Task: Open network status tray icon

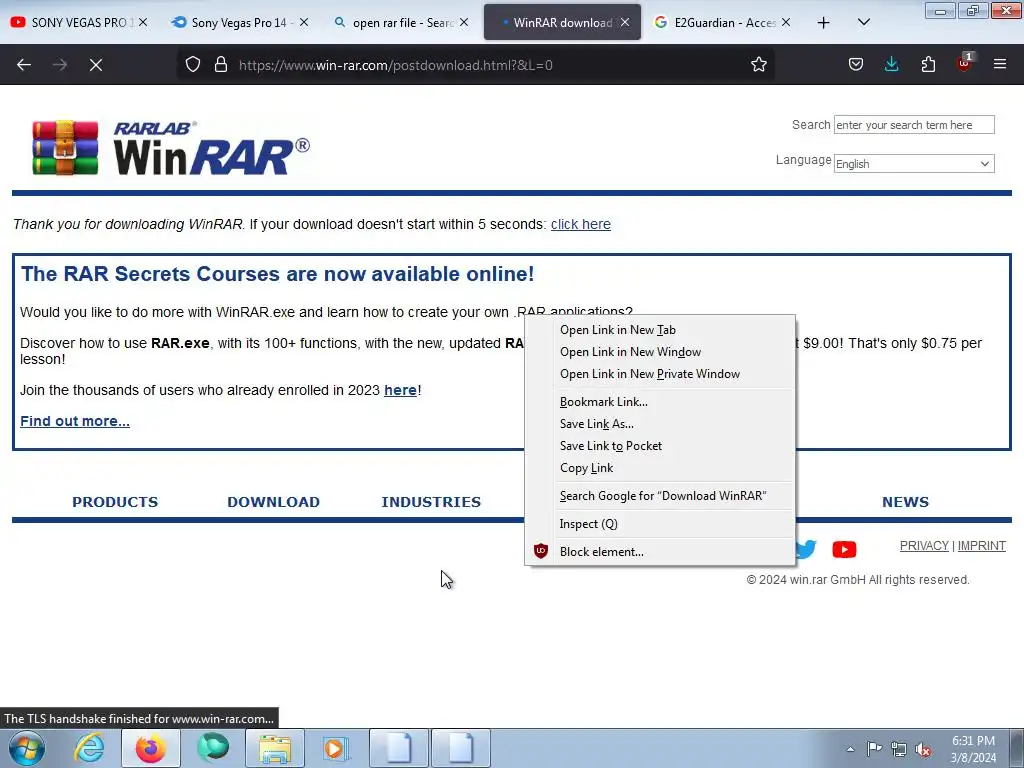Action: (x=899, y=749)
